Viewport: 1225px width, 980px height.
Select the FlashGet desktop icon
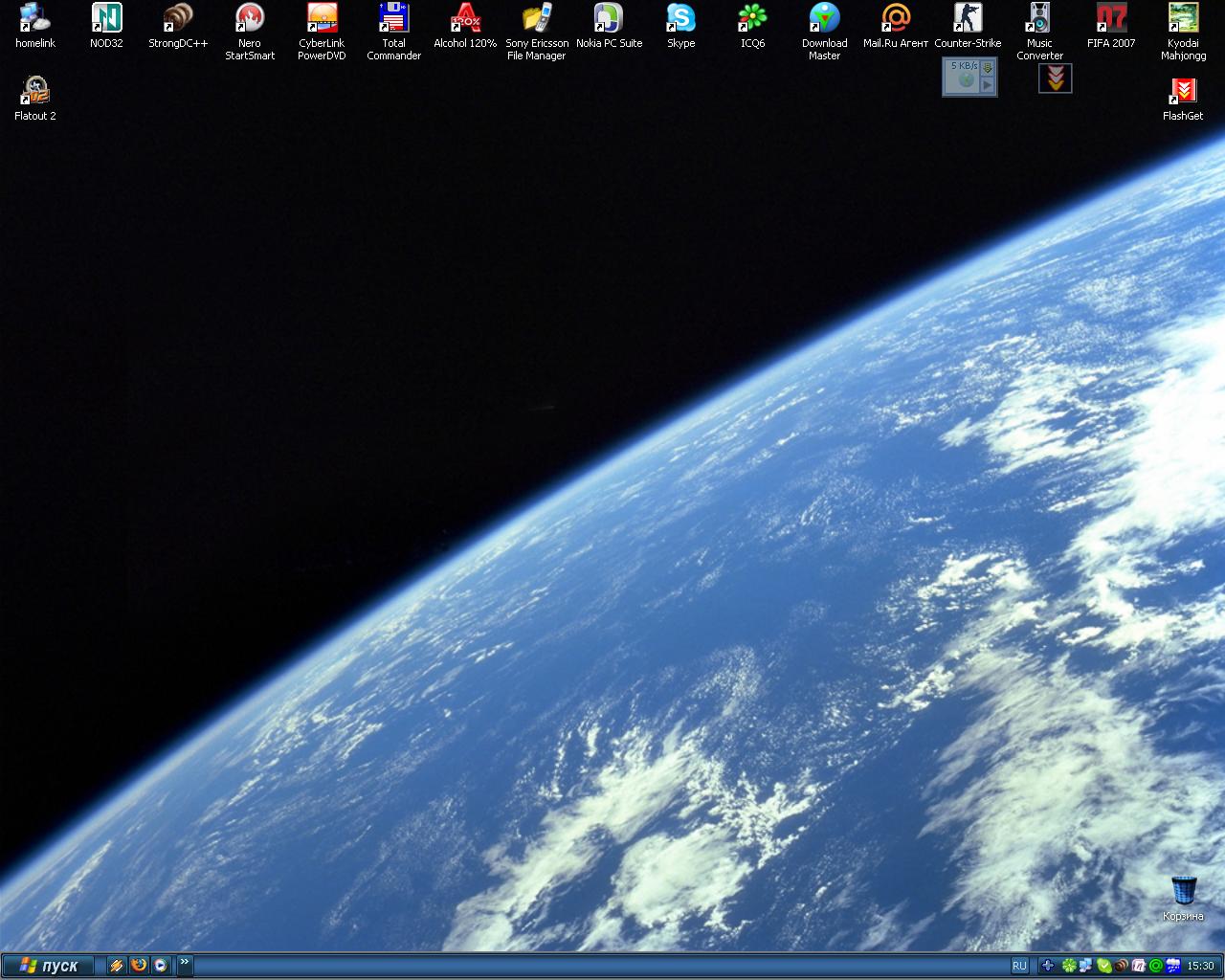pyautogui.click(x=1183, y=99)
